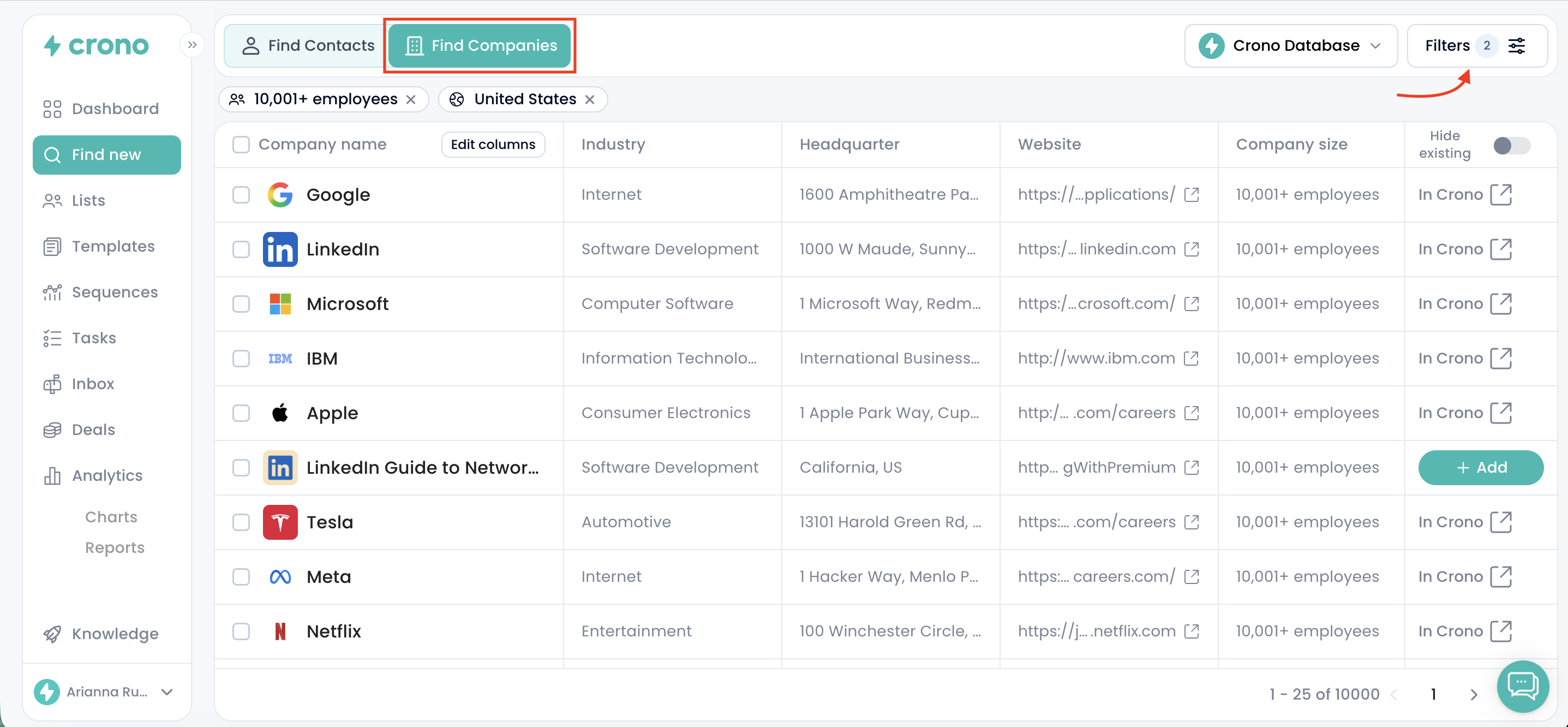Screen dimensions: 1568x727
Task: Click the Company size column header
Action: (1291, 144)
